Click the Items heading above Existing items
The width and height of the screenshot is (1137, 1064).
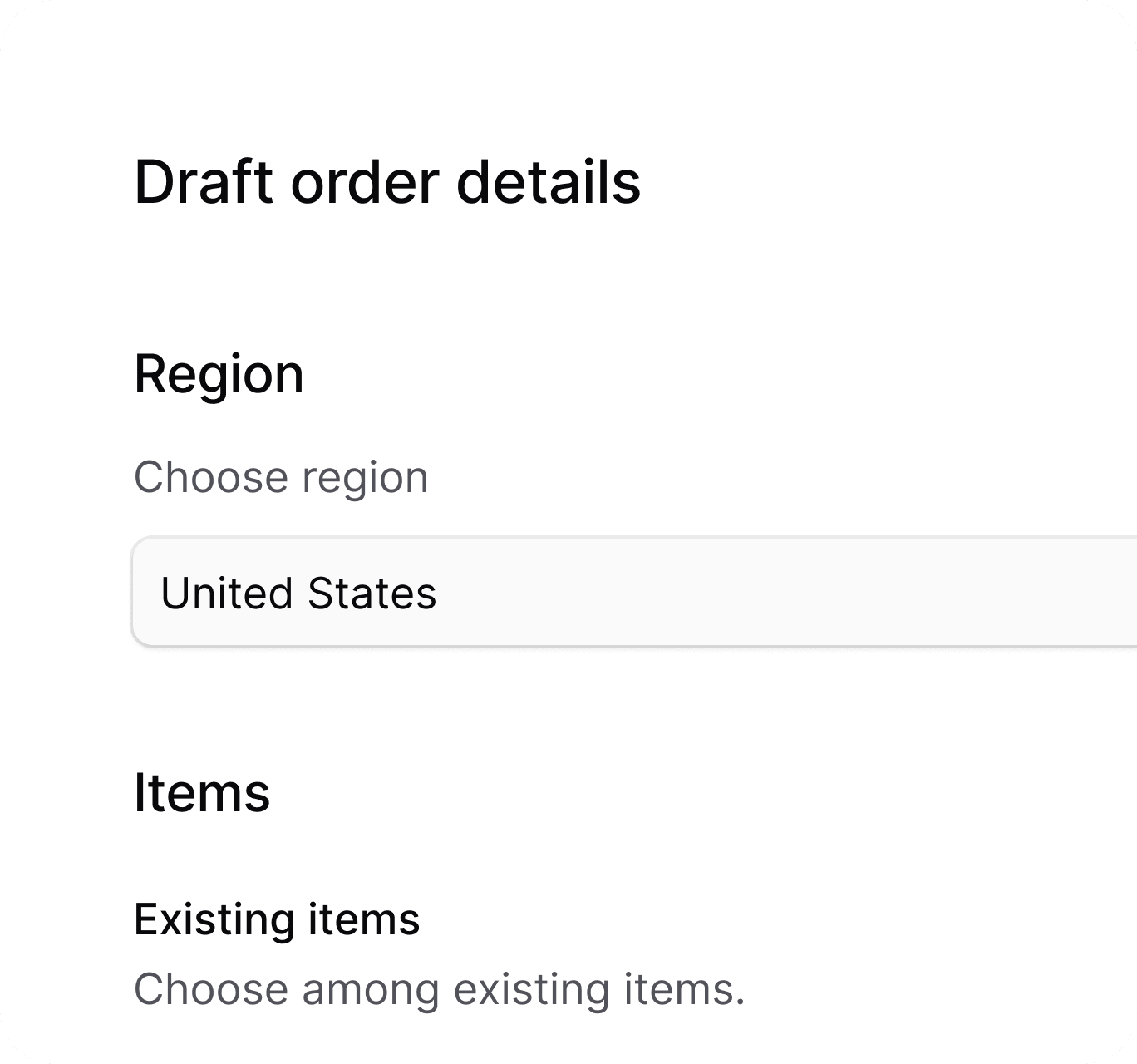coord(202,793)
